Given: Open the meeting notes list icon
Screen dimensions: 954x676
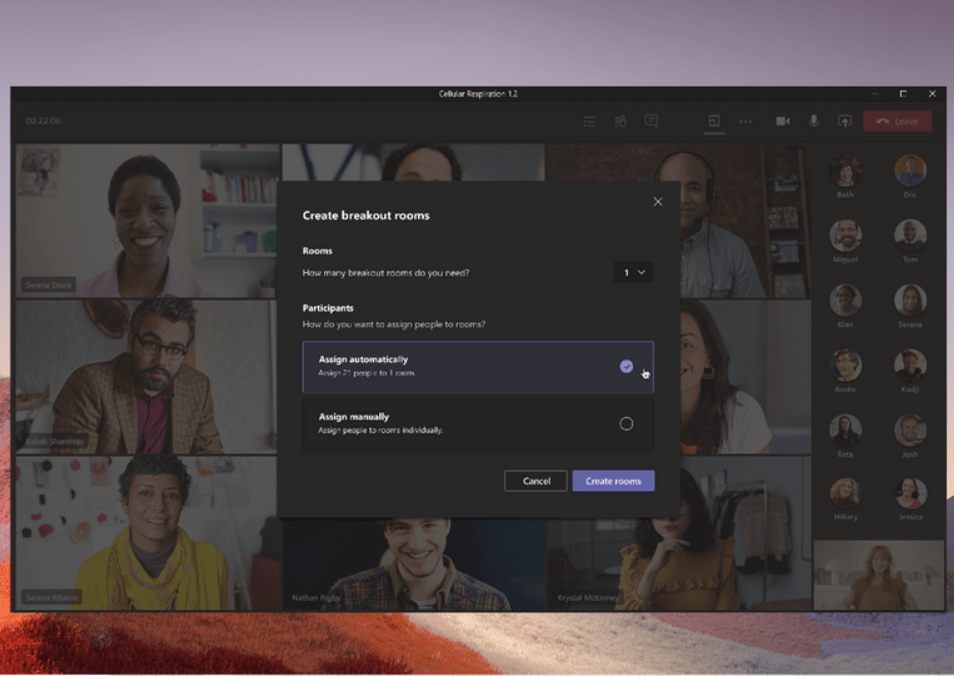Looking at the screenshot, I should [x=590, y=121].
